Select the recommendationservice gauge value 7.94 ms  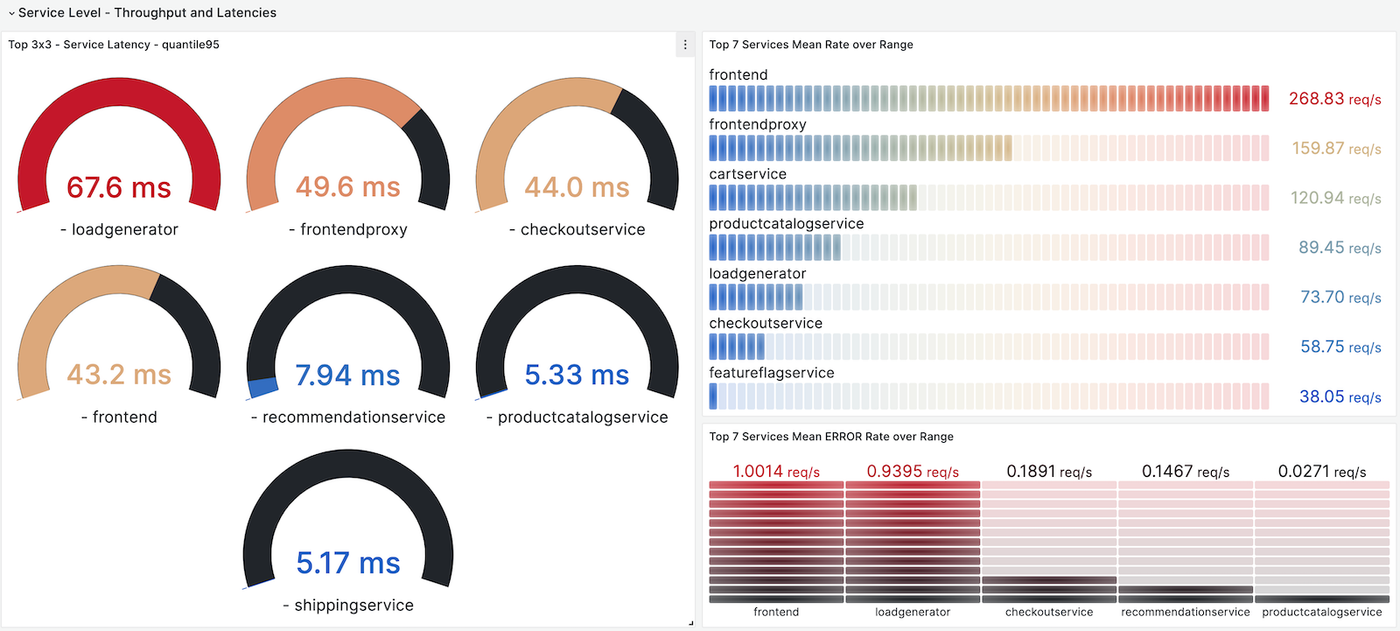point(347,374)
